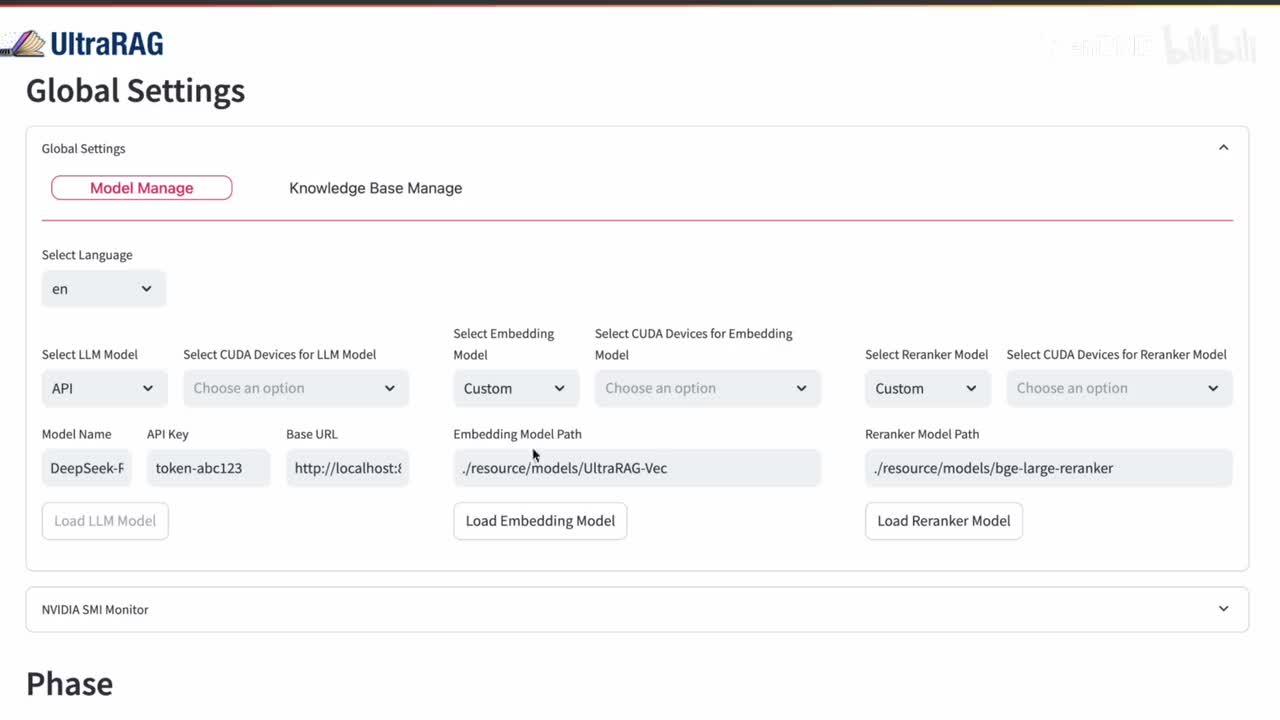The height and width of the screenshot is (720, 1280).
Task: Choose CUDA devices for LLM Model
Action: pos(295,388)
